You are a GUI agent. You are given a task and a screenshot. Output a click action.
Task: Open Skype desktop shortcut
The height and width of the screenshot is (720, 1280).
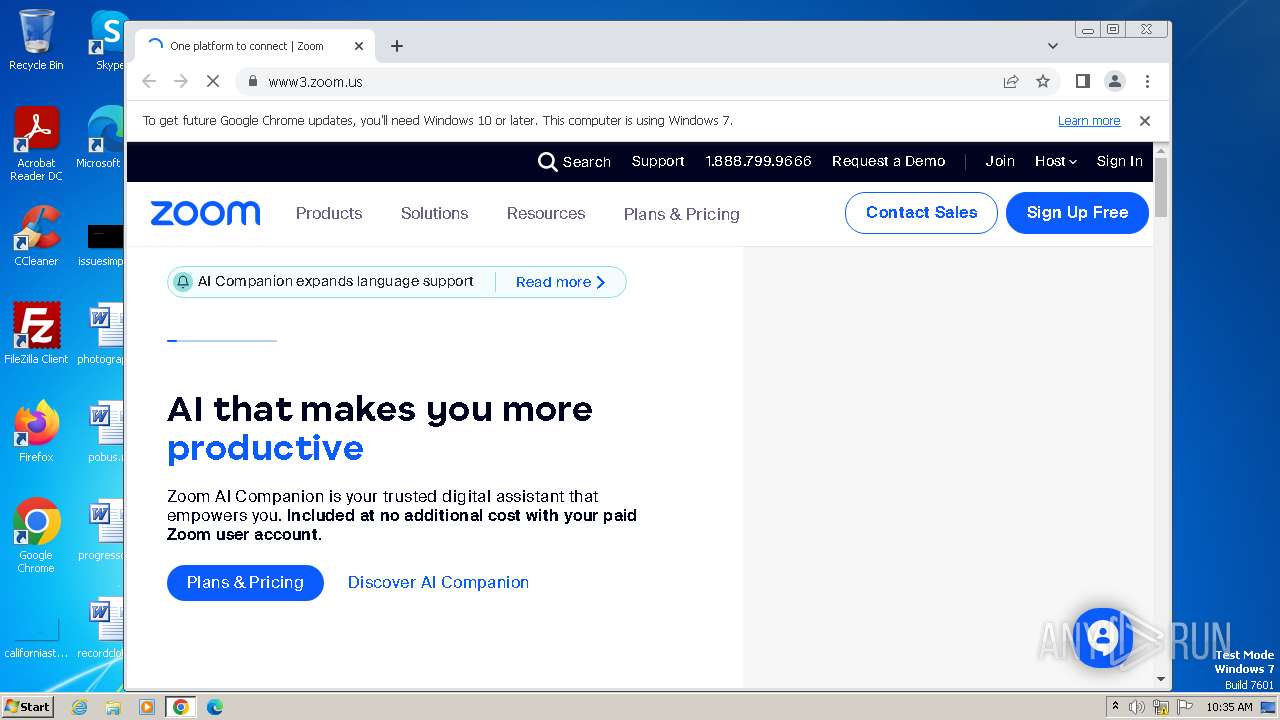(x=108, y=40)
